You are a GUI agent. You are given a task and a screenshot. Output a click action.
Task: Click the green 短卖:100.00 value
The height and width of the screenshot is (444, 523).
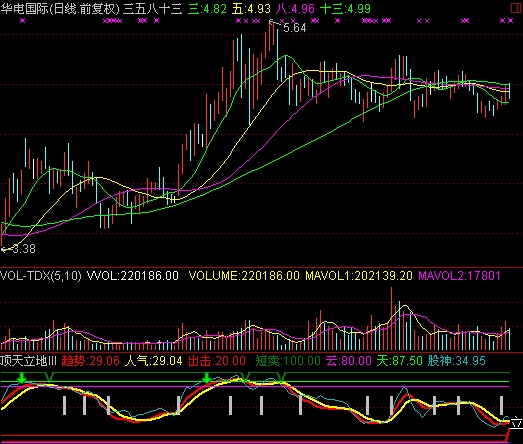click(x=288, y=361)
